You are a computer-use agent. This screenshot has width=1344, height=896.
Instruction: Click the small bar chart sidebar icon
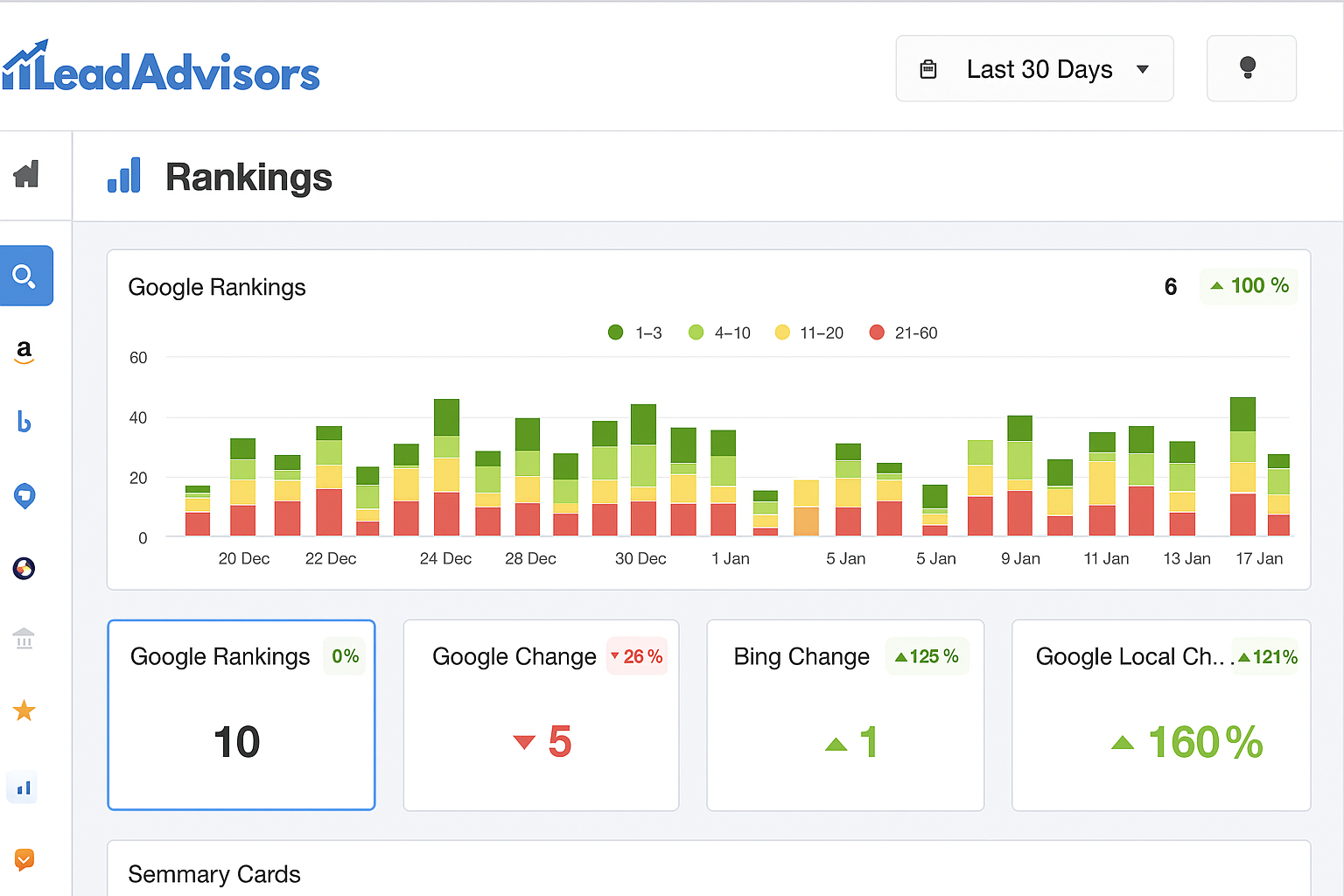click(24, 787)
